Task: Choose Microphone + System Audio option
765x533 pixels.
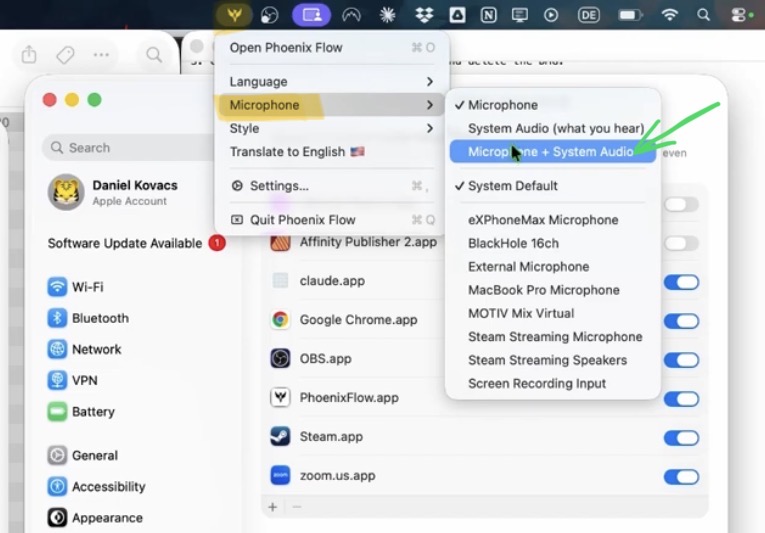Action: [x=553, y=152]
